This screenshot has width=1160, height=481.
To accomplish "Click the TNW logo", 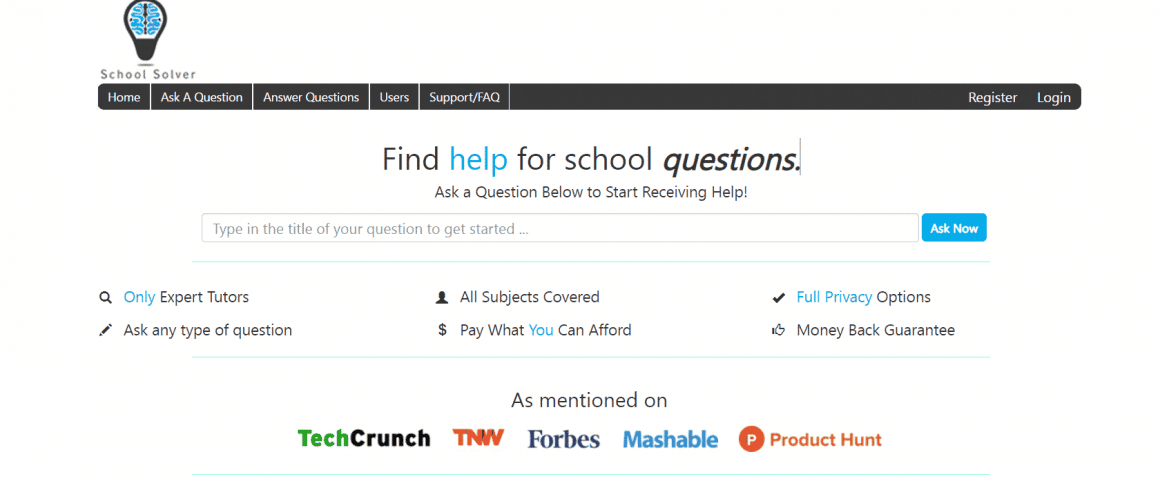I will tap(478, 438).
